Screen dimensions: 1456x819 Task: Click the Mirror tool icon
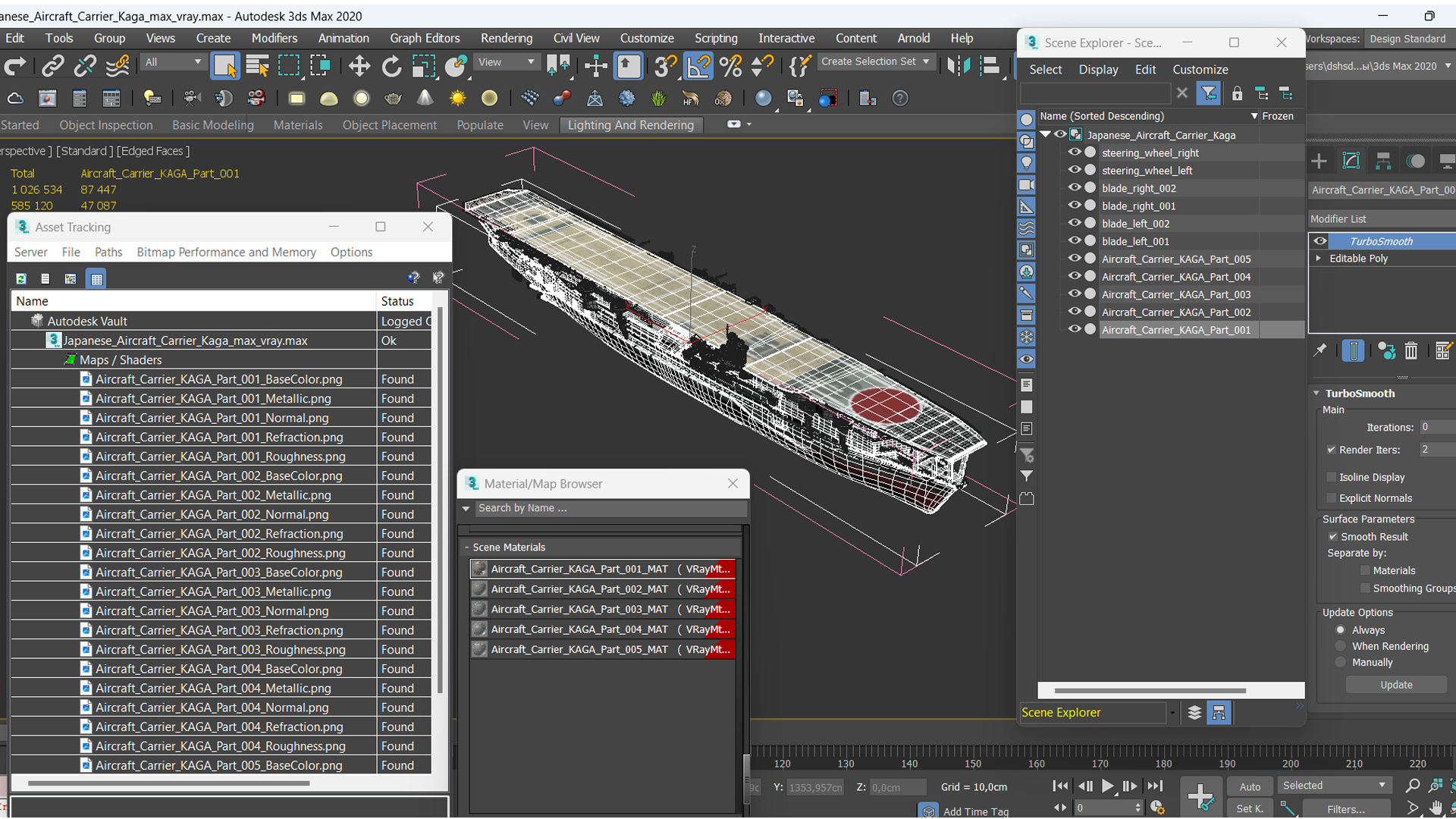(959, 67)
